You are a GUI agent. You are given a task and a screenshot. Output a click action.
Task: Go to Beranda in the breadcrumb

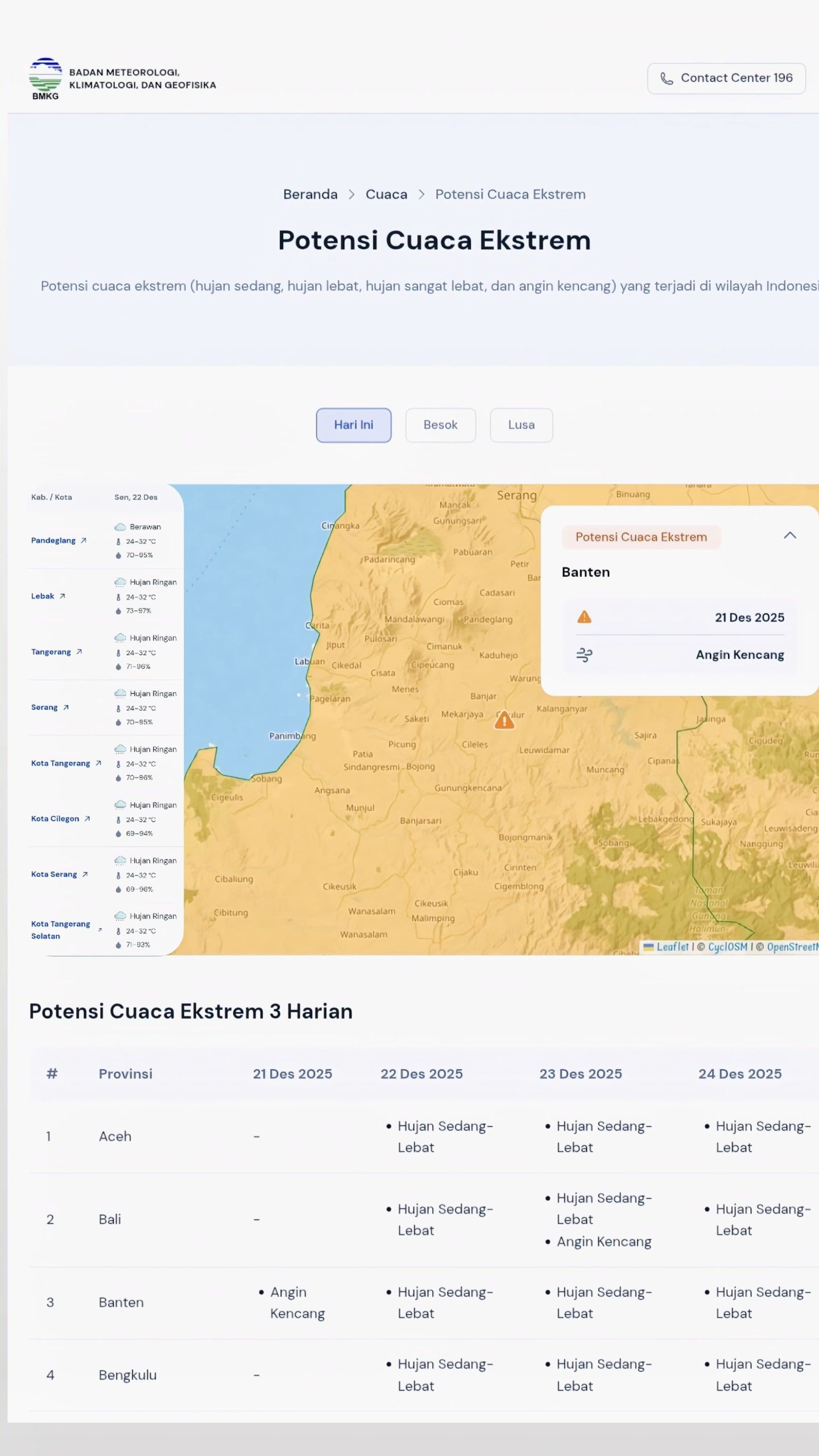(310, 195)
